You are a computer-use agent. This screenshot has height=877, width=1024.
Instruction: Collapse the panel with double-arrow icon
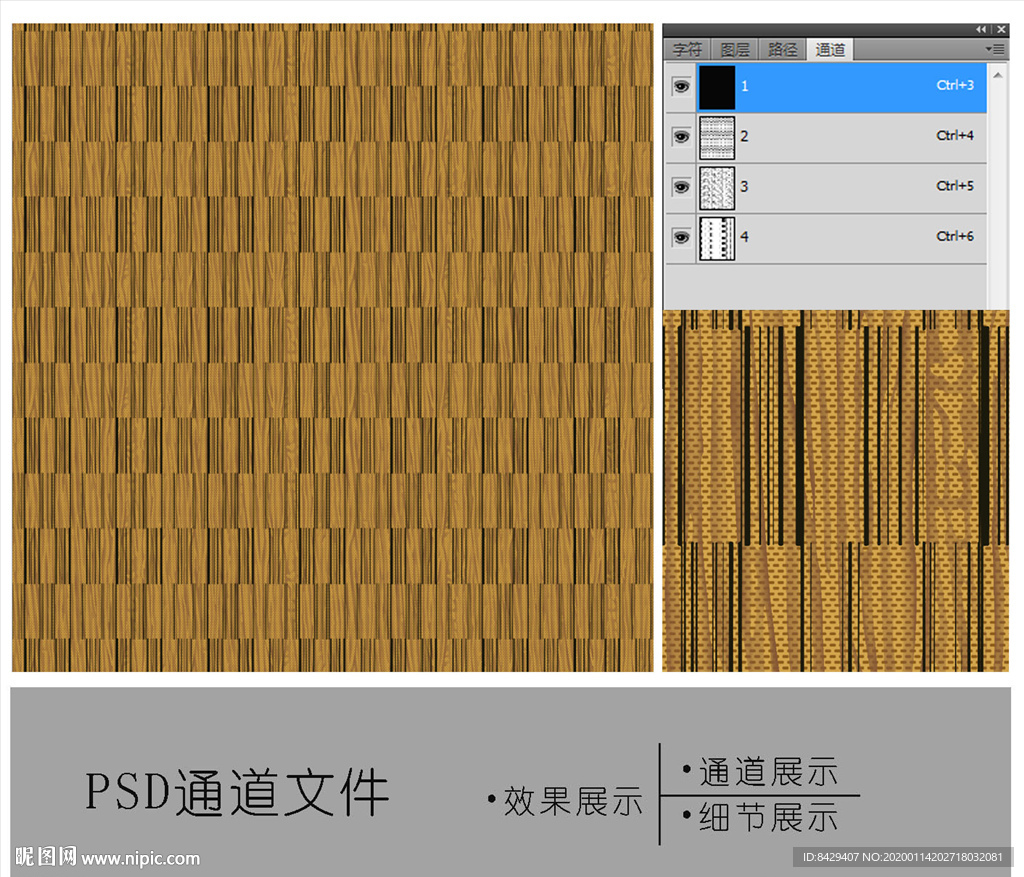981,29
